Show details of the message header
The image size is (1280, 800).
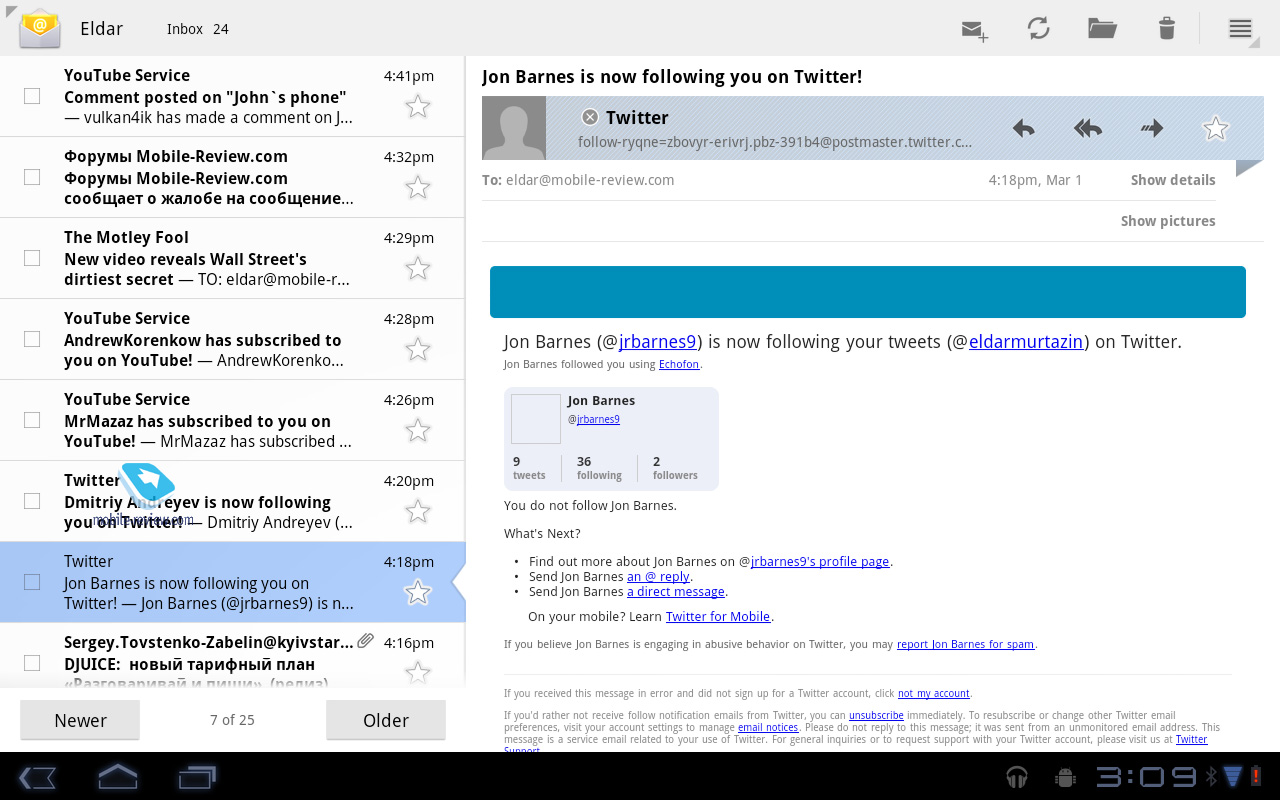(x=1173, y=180)
